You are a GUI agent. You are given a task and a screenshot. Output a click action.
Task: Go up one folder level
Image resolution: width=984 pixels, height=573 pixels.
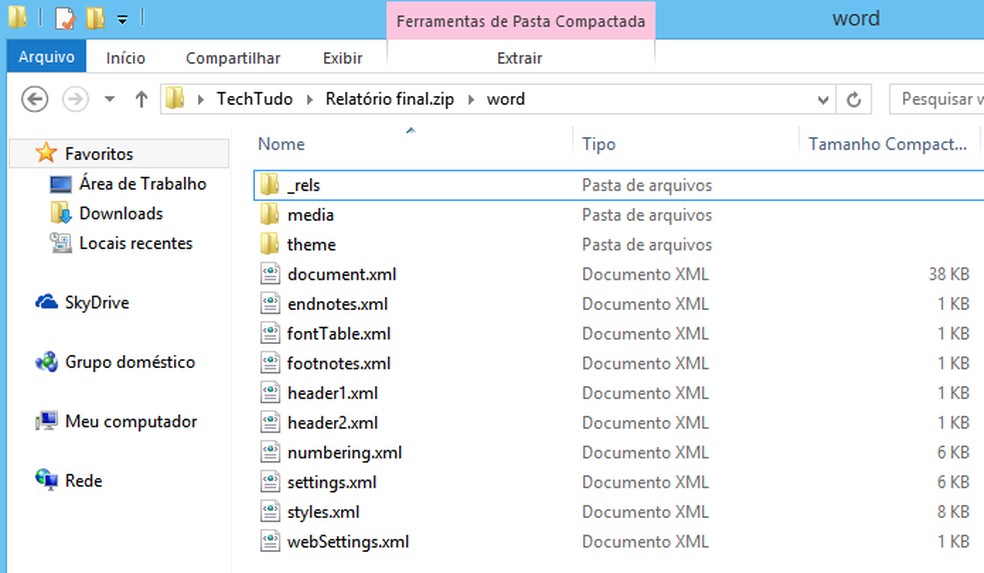(x=141, y=99)
